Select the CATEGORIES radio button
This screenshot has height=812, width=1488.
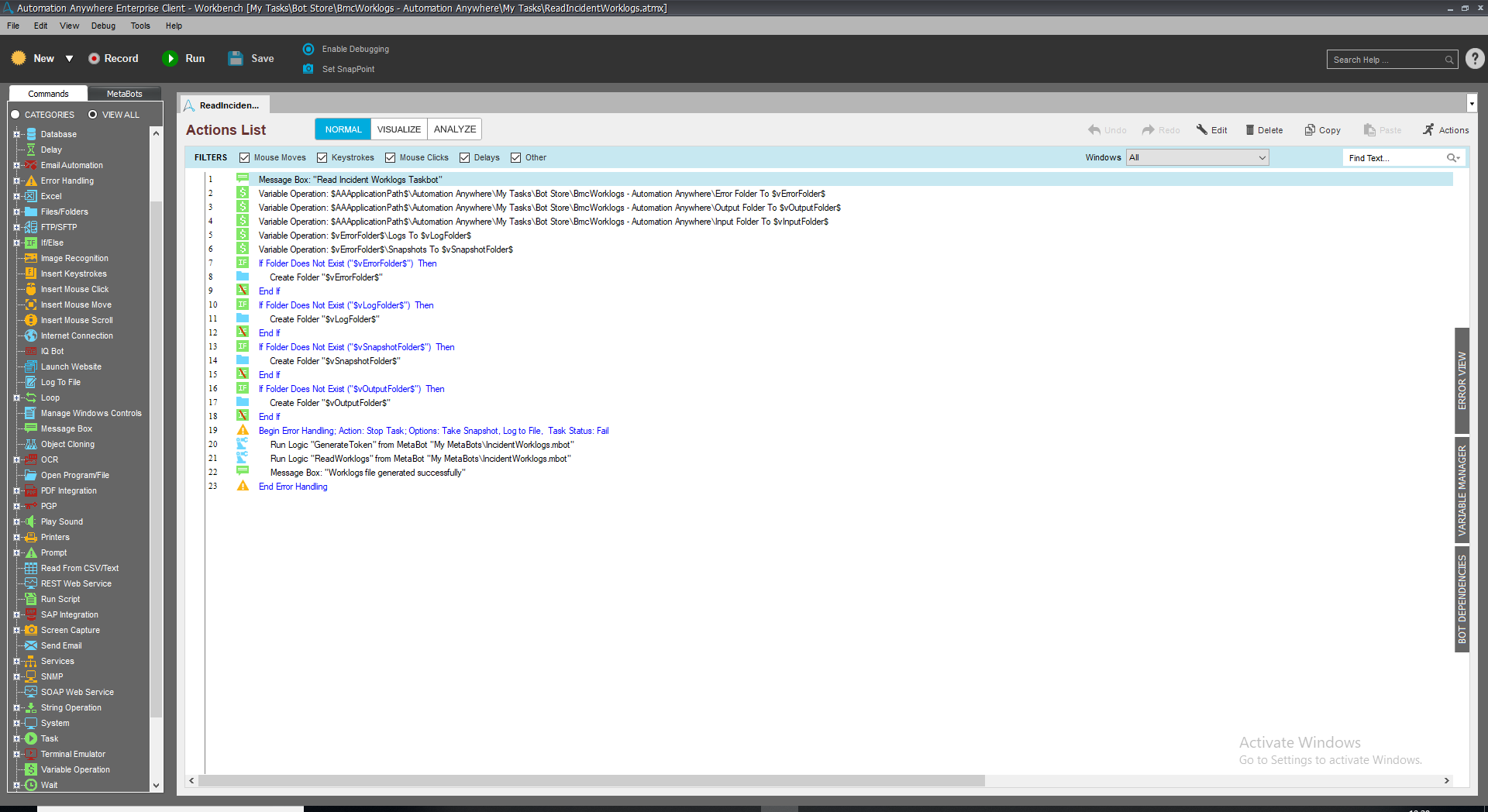(15, 115)
